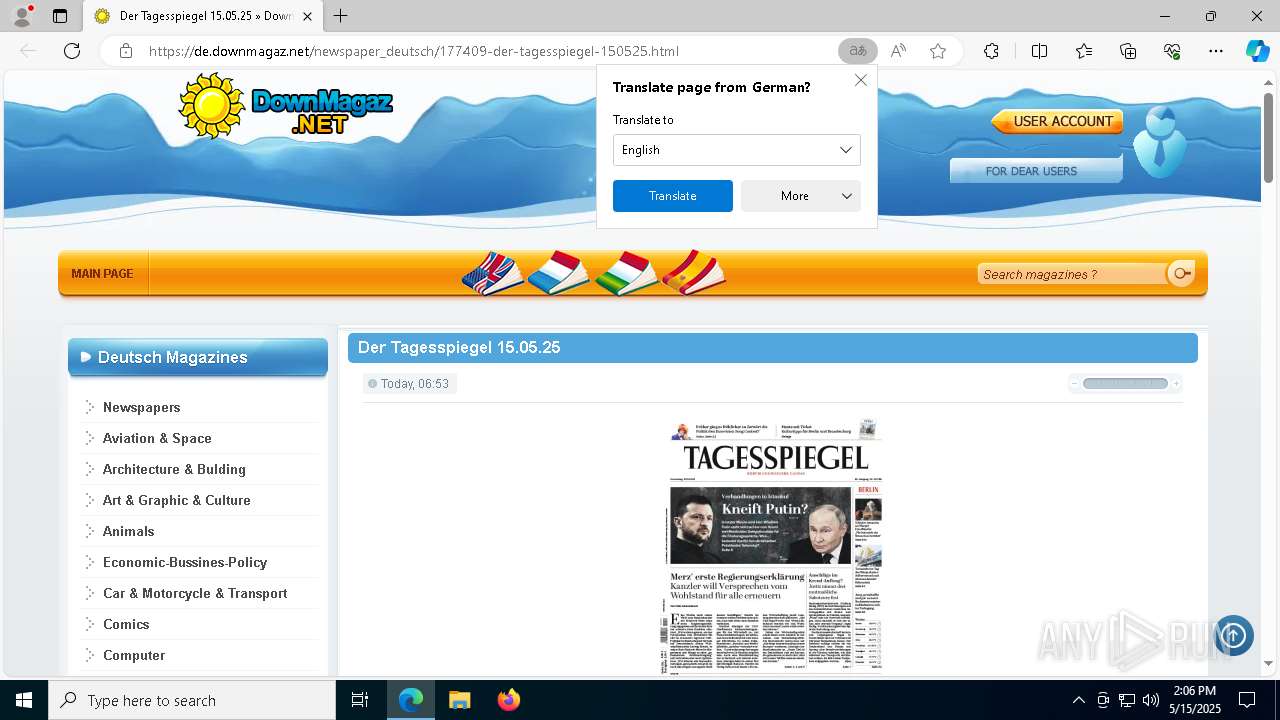Open Browser essentials heart icon

click(1172, 51)
